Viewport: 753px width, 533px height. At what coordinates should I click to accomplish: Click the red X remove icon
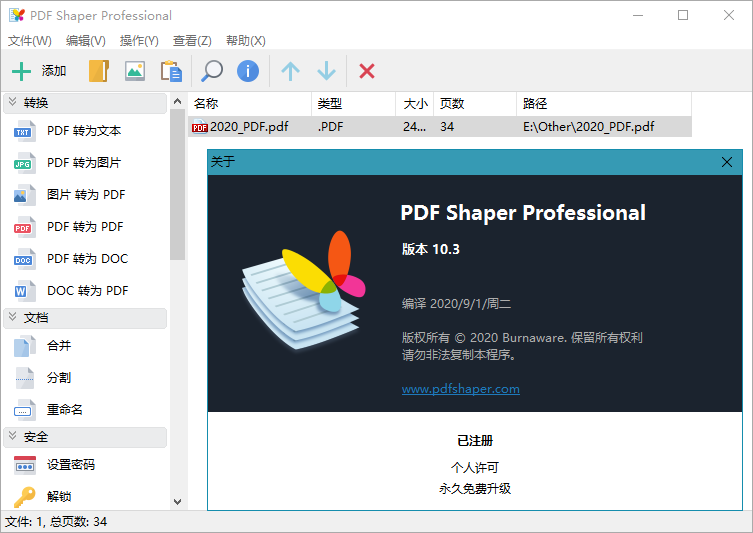367,71
